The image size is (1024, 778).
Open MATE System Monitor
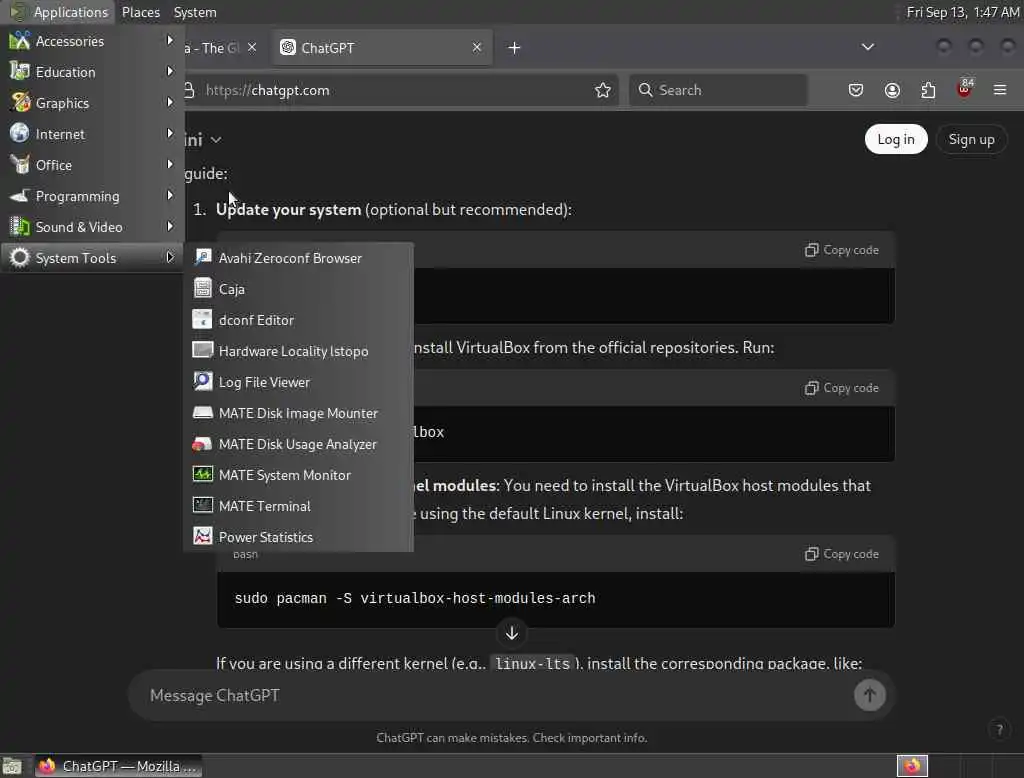click(298, 475)
